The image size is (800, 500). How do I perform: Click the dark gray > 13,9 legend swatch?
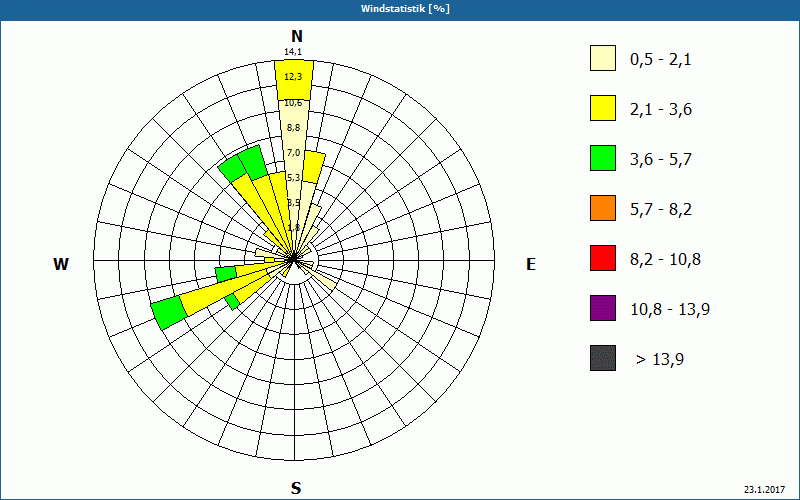coord(603,358)
